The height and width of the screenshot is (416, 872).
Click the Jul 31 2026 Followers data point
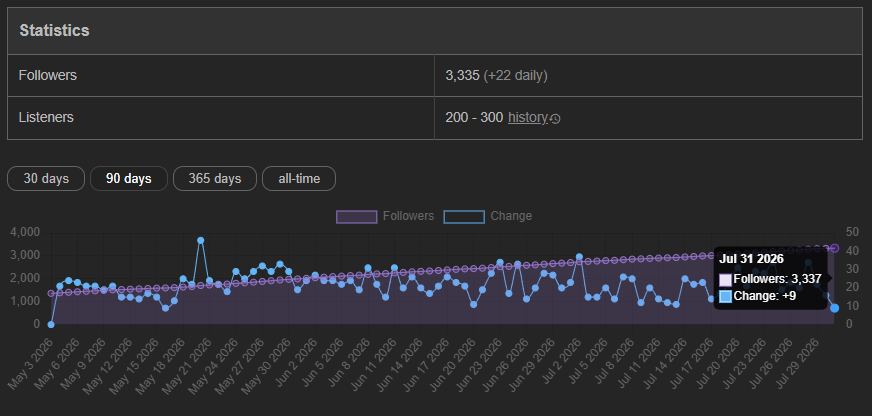[834, 248]
